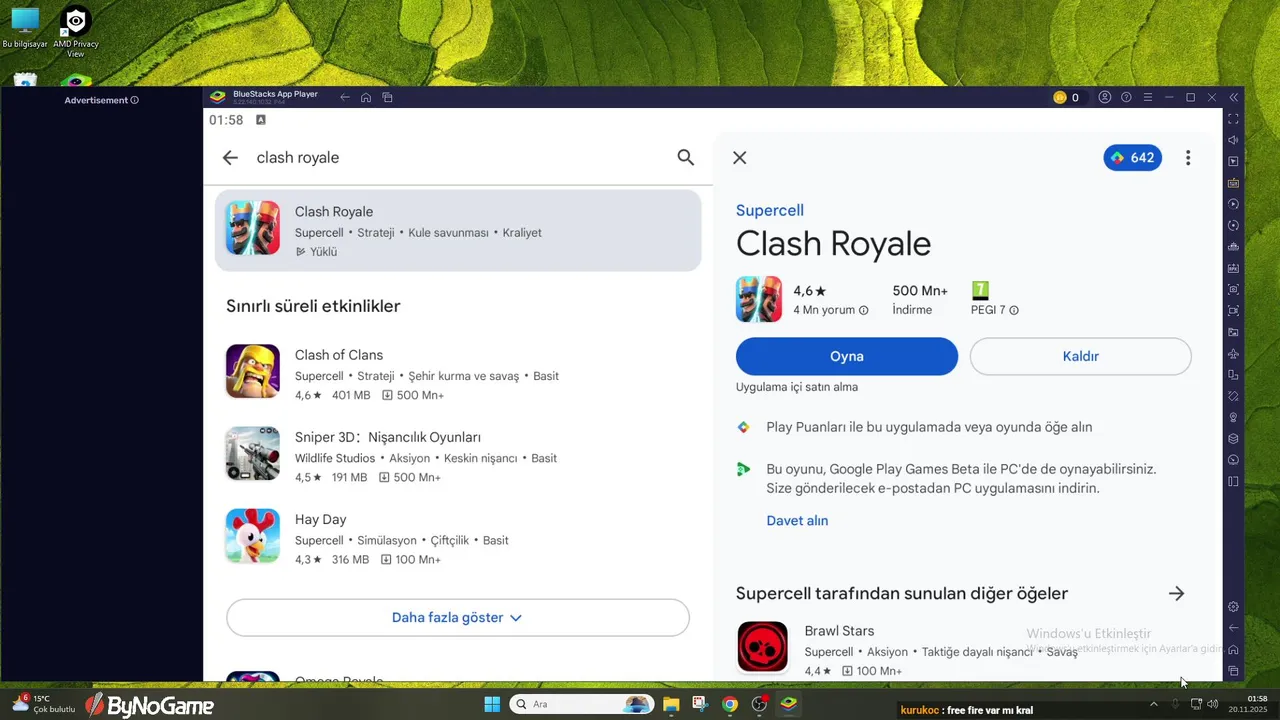Click the Android back arrow in sidebar
The height and width of the screenshot is (720, 1280).
[x=1233, y=628]
